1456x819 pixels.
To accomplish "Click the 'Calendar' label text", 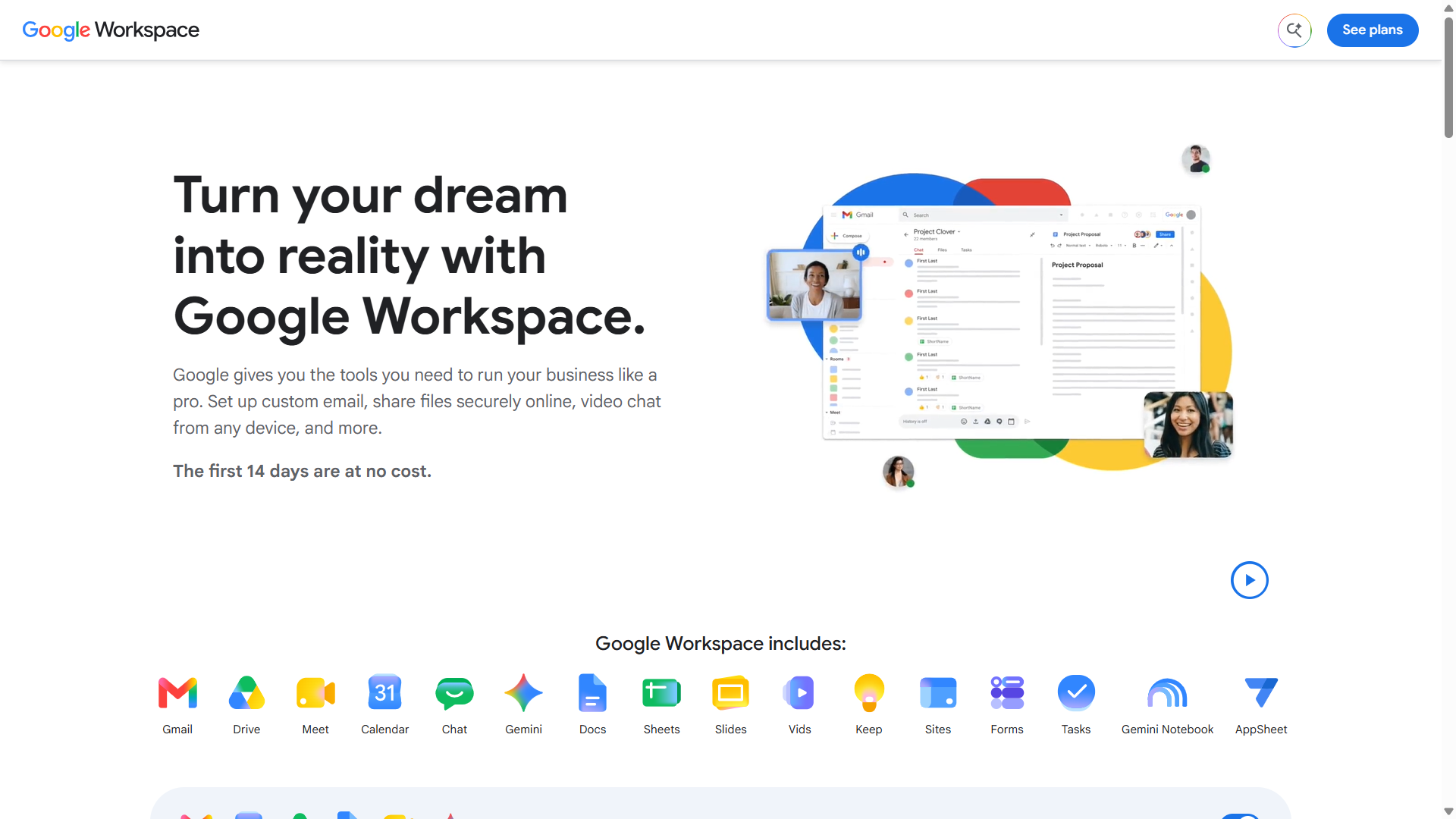I will point(384,730).
